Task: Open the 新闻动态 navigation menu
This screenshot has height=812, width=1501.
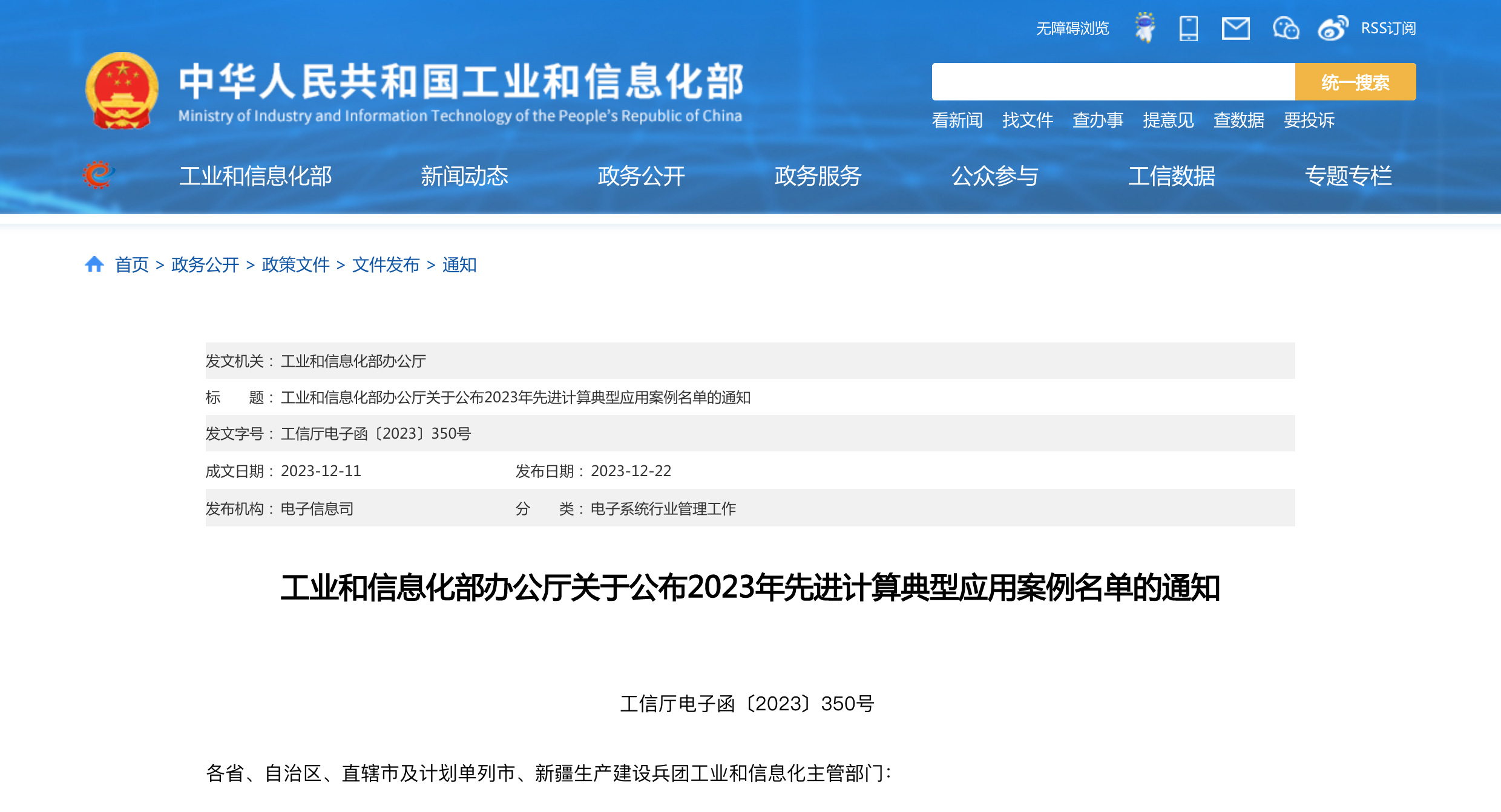Action: click(464, 176)
